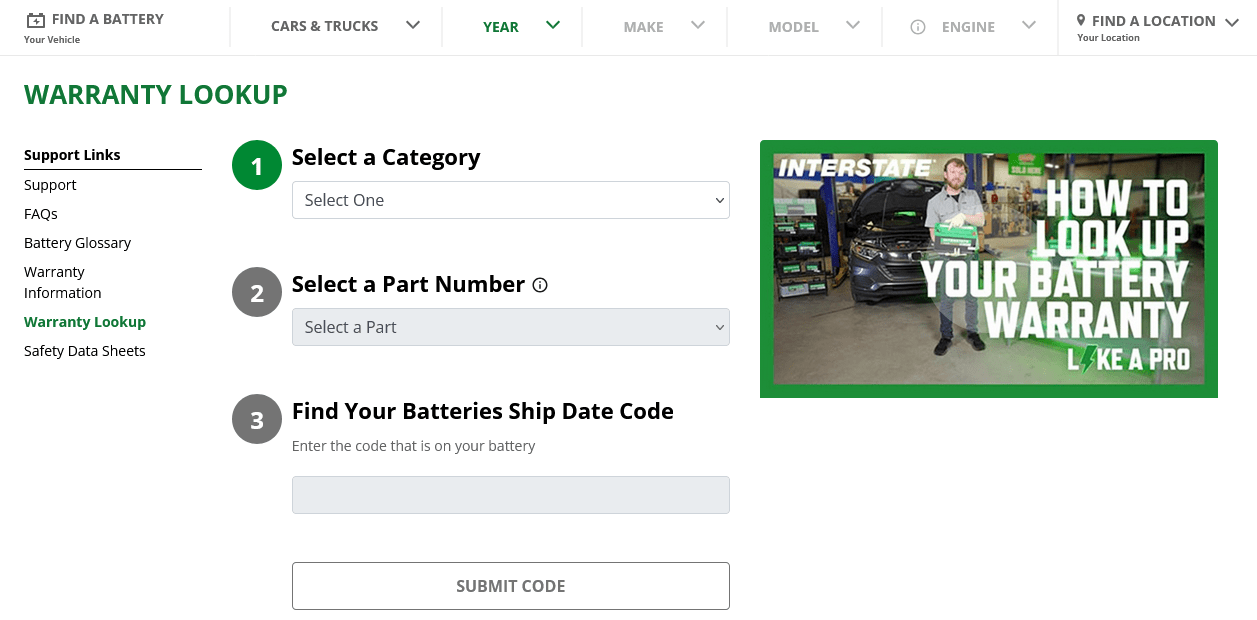This screenshot has height=620, width=1257.
Task: Click the SUBMIT CODE button
Action: point(510,586)
